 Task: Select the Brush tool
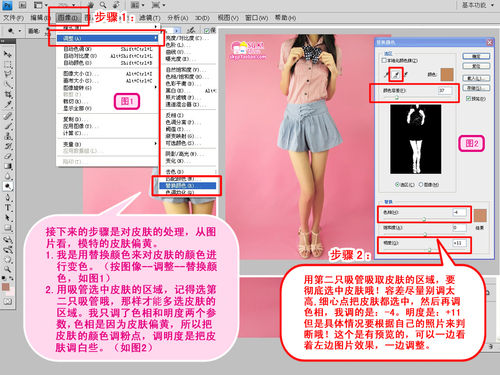click(7, 126)
